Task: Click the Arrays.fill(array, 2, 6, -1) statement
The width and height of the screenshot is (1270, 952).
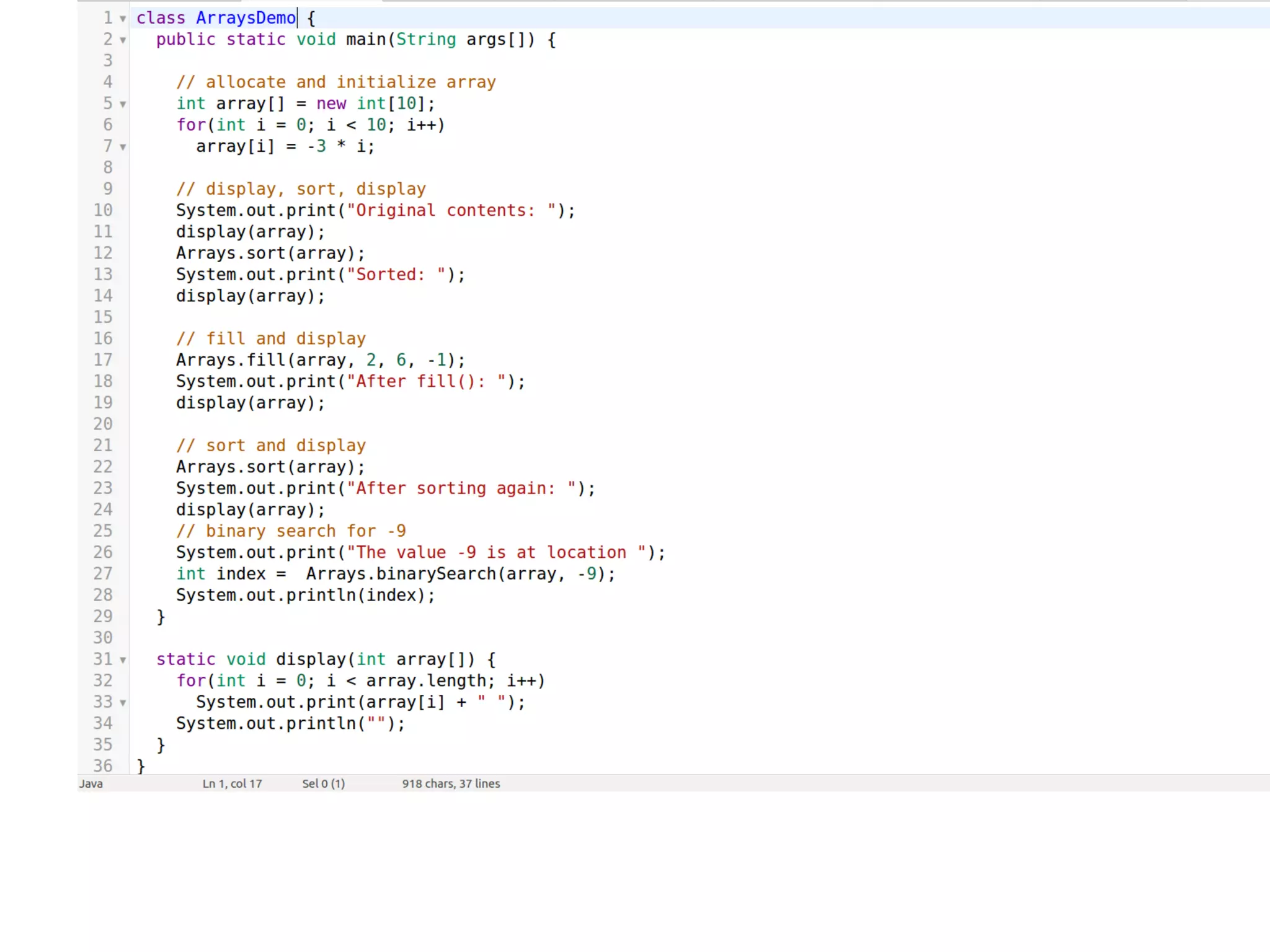Action: tap(320, 360)
